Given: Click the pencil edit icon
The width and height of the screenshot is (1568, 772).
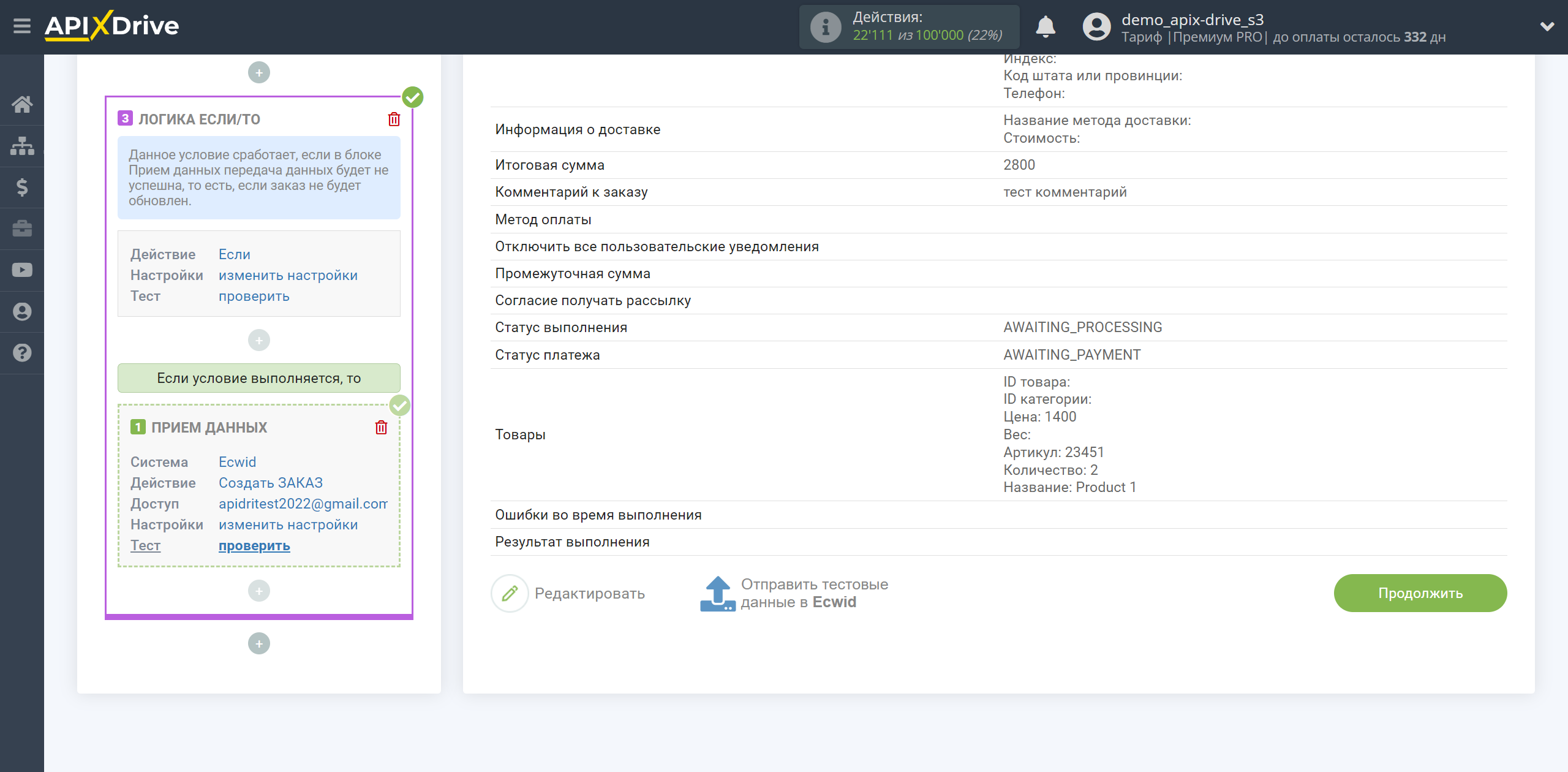Looking at the screenshot, I should (510, 593).
